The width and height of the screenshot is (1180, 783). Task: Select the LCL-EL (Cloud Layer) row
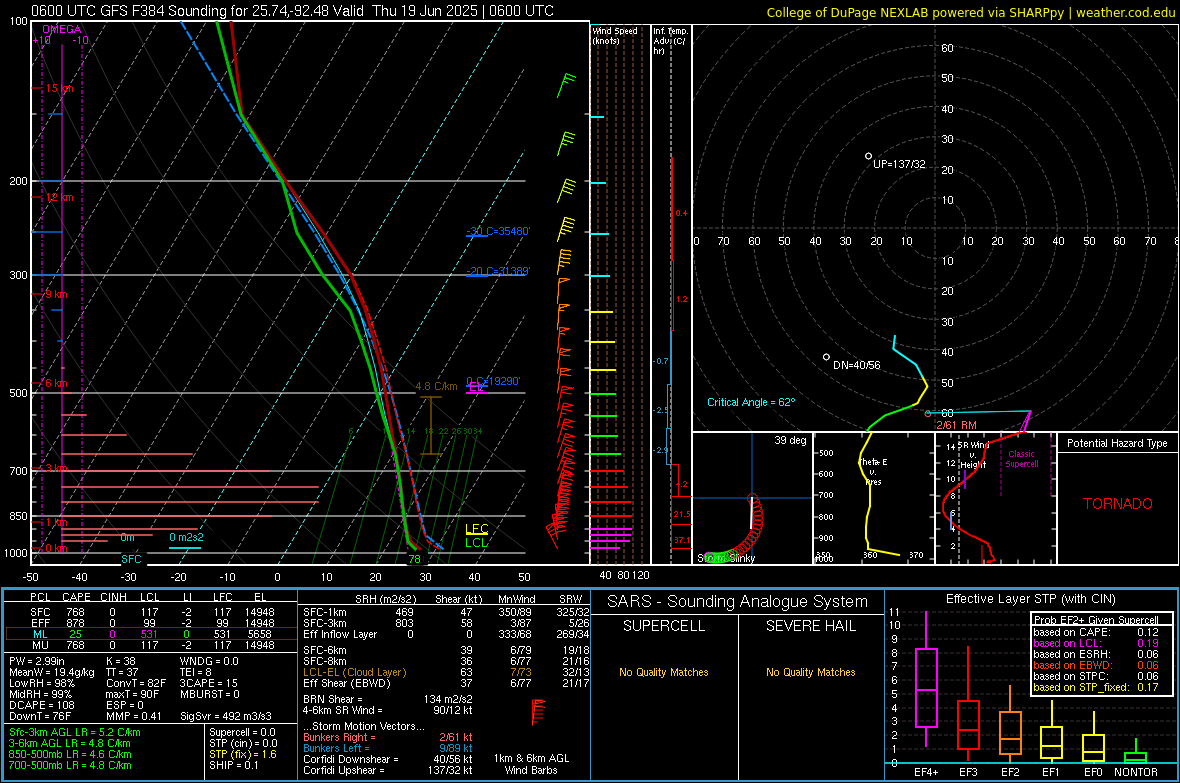point(446,672)
